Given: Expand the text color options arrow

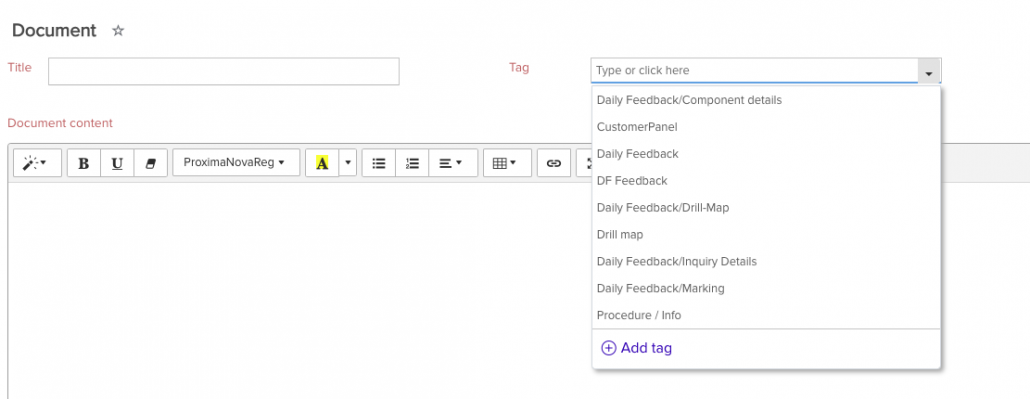Looking at the screenshot, I should [348, 163].
